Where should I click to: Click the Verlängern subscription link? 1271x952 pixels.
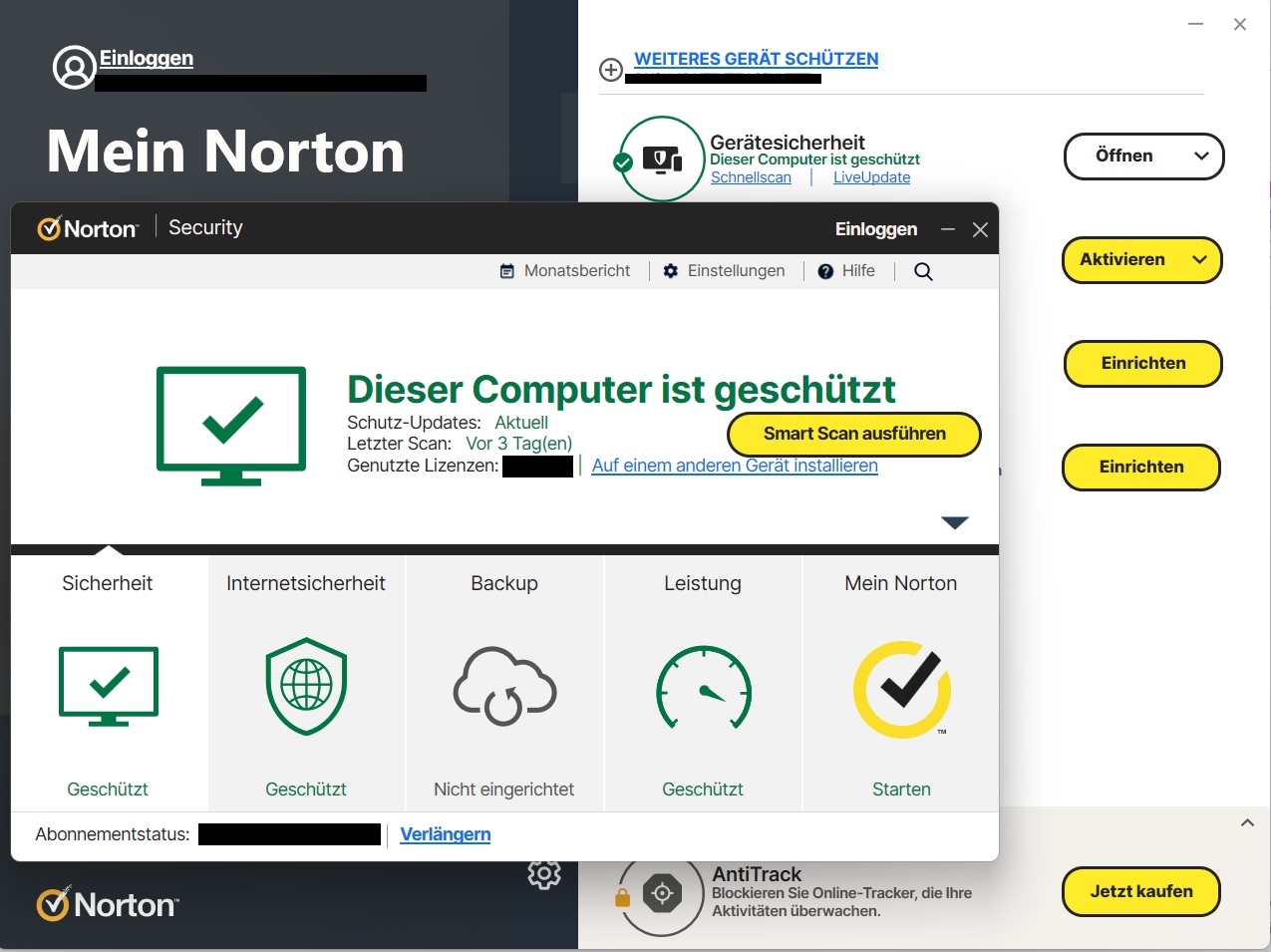tap(446, 834)
